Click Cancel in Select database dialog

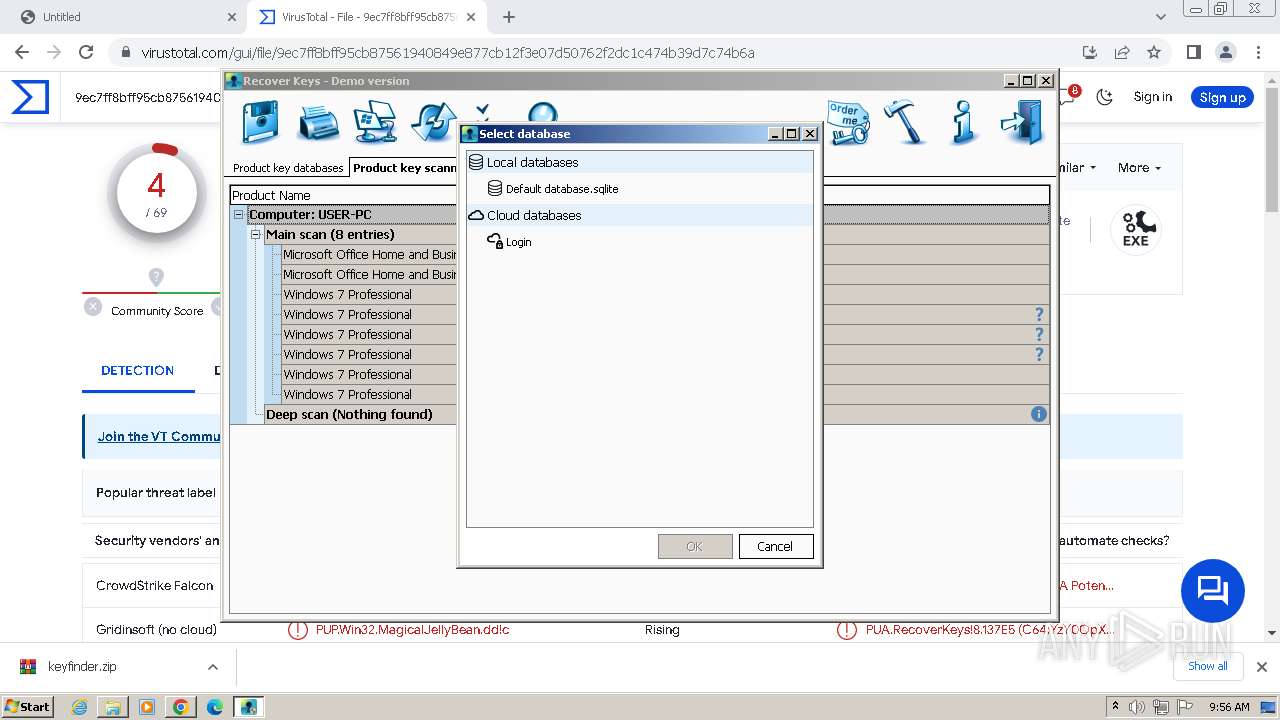(x=775, y=546)
